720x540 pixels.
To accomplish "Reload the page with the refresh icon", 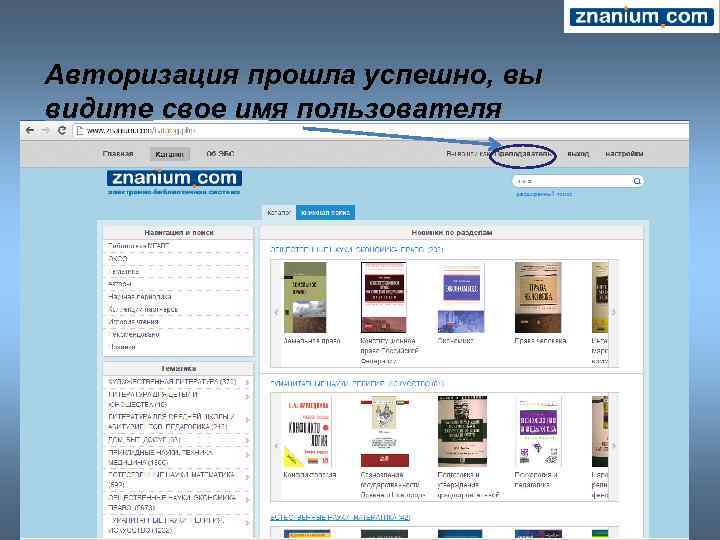I will pos(62,130).
